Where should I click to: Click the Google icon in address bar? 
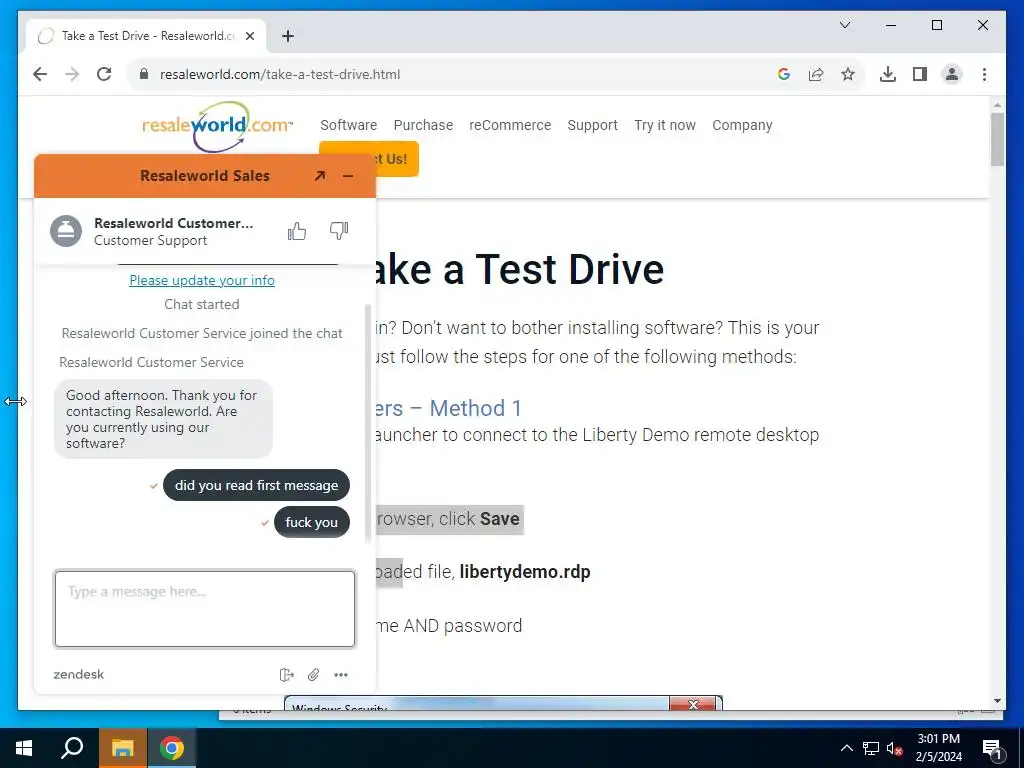tap(784, 74)
